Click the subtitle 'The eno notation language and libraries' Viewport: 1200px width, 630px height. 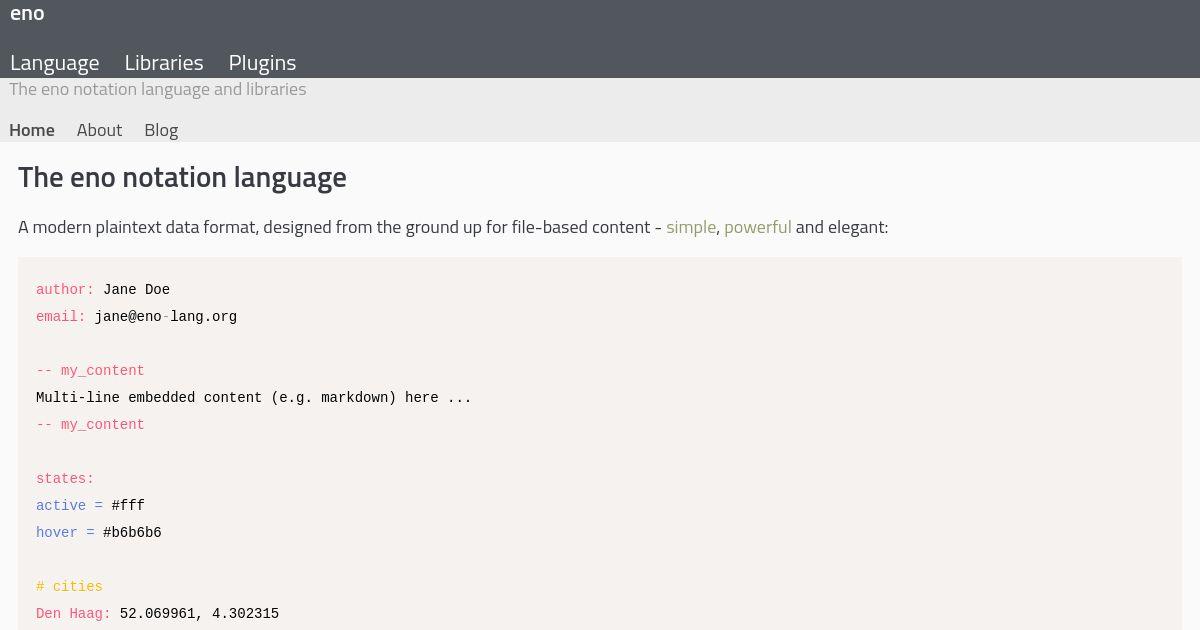(x=158, y=89)
